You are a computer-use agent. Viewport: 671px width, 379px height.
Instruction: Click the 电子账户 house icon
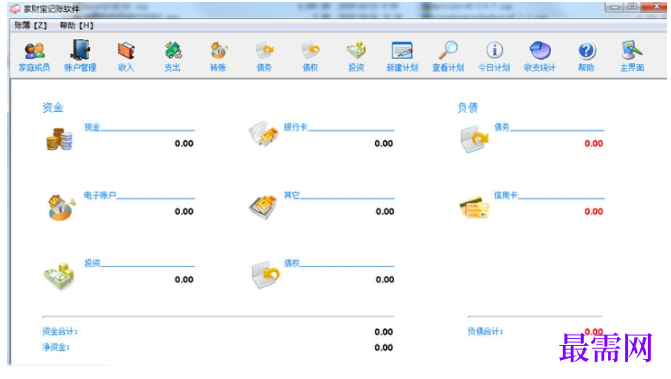[x=61, y=208]
